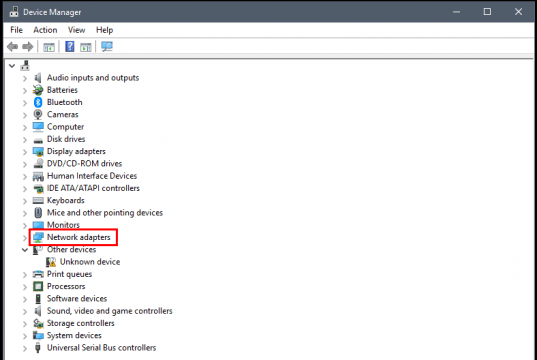Select the Bluetooth category icon
The width and height of the screenshot is (537, 360).
(38, 102)
